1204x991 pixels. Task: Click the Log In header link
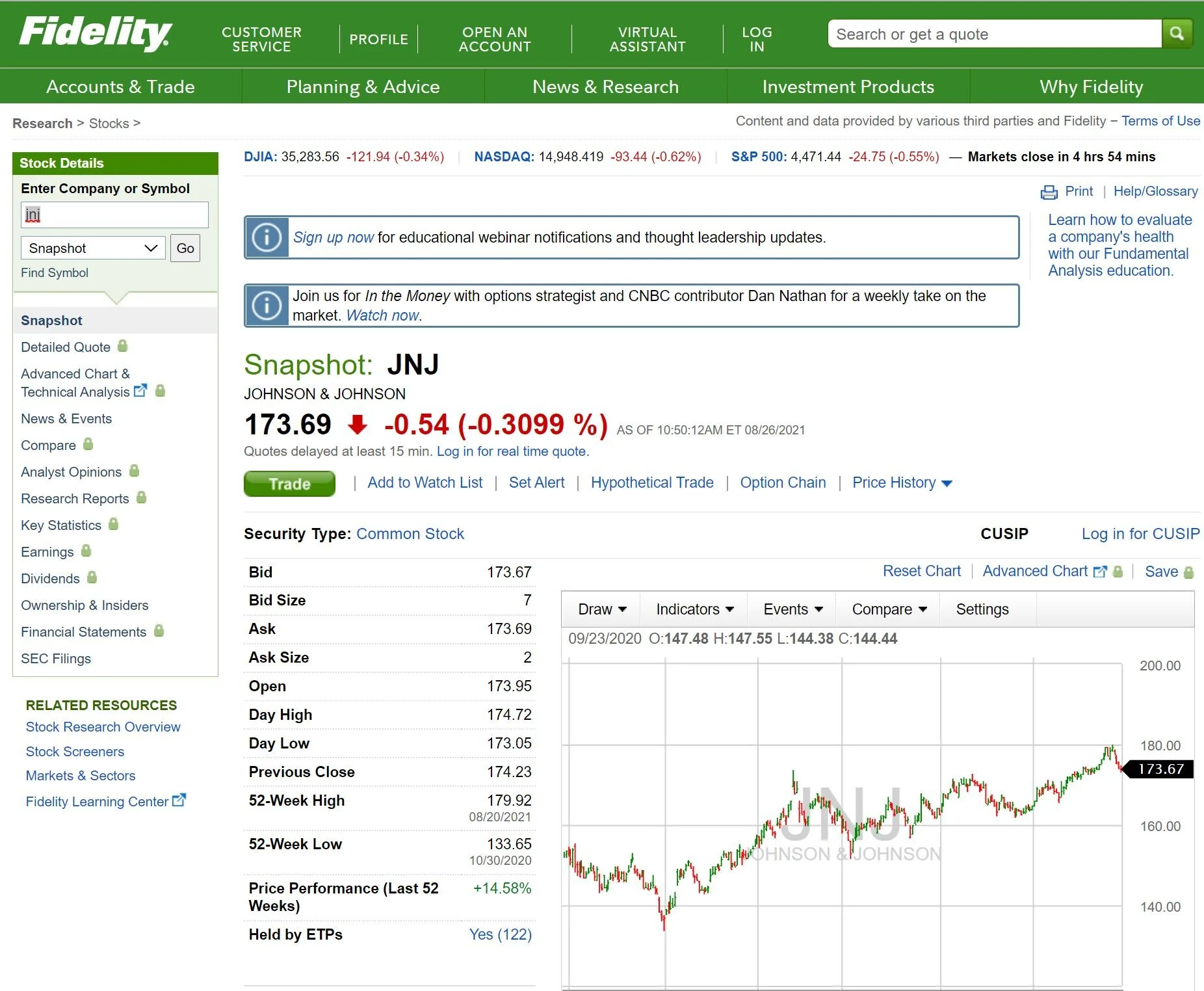click(757, 39)
